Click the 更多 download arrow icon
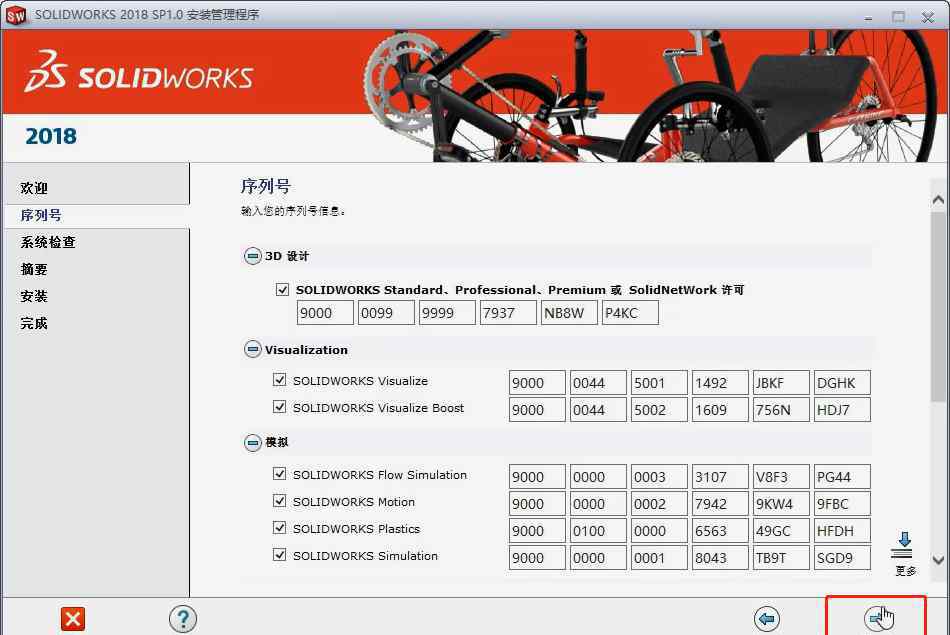This screenshot has height=635, width=950. (904, 545)
